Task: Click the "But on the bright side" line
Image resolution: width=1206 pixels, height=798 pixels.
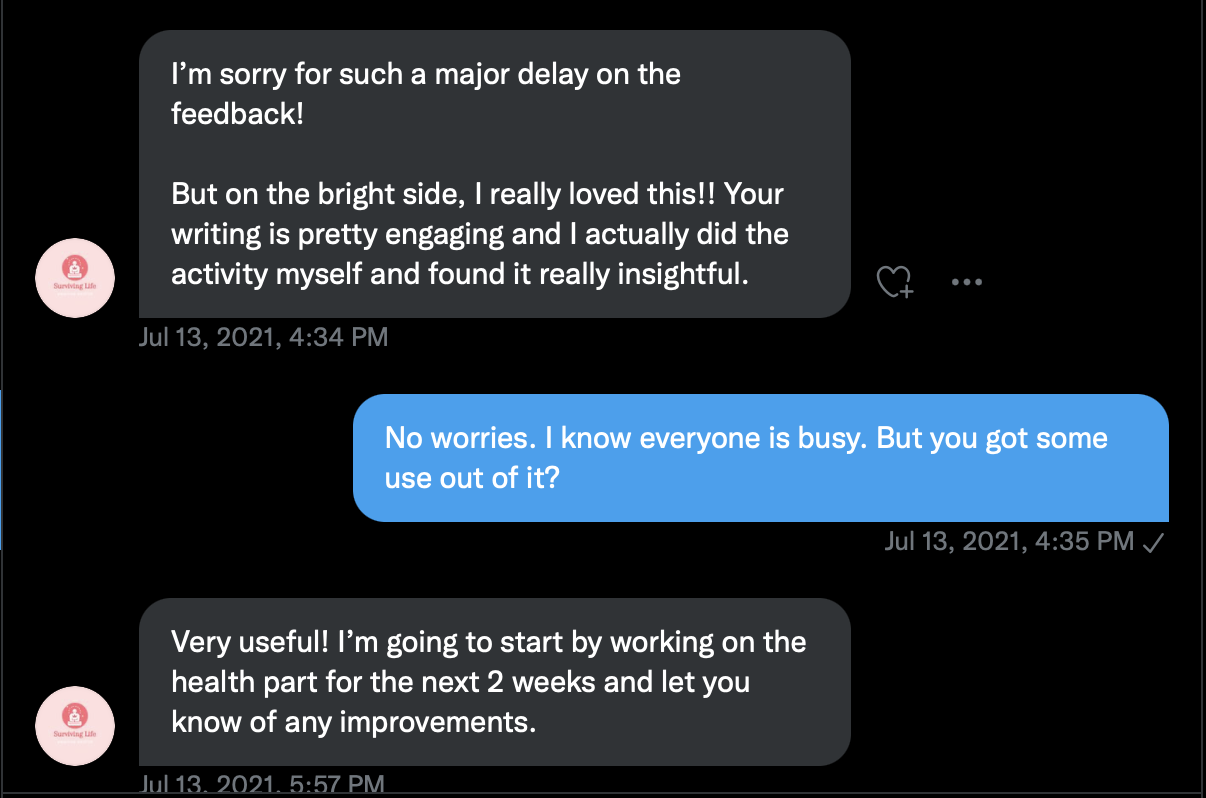Action: [477, 193]
